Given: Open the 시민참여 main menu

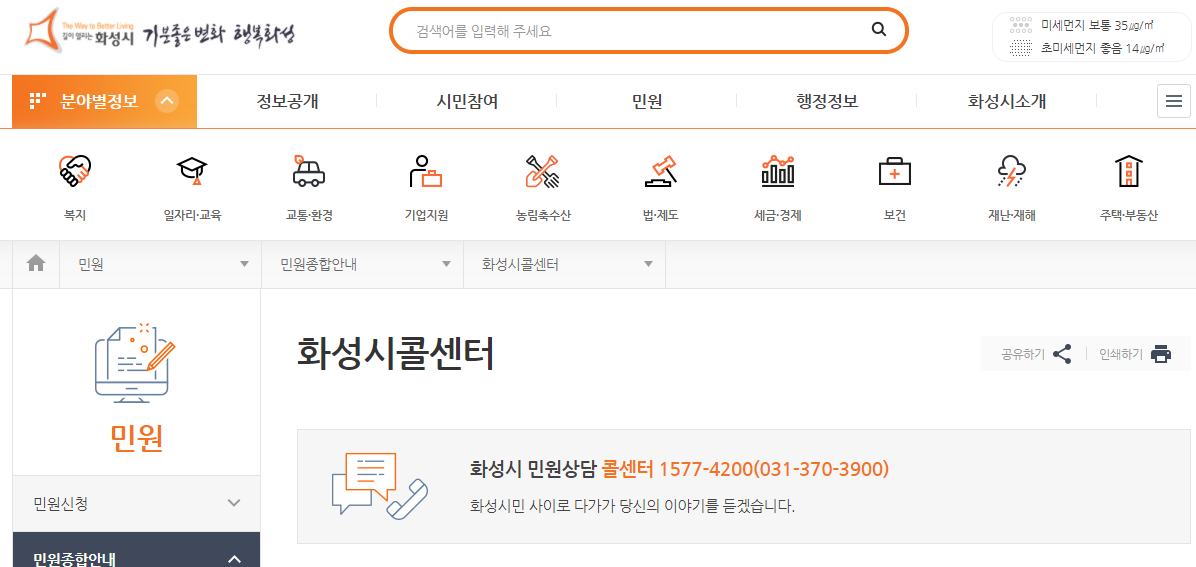Looking at the screenshot, I should 467,101.
